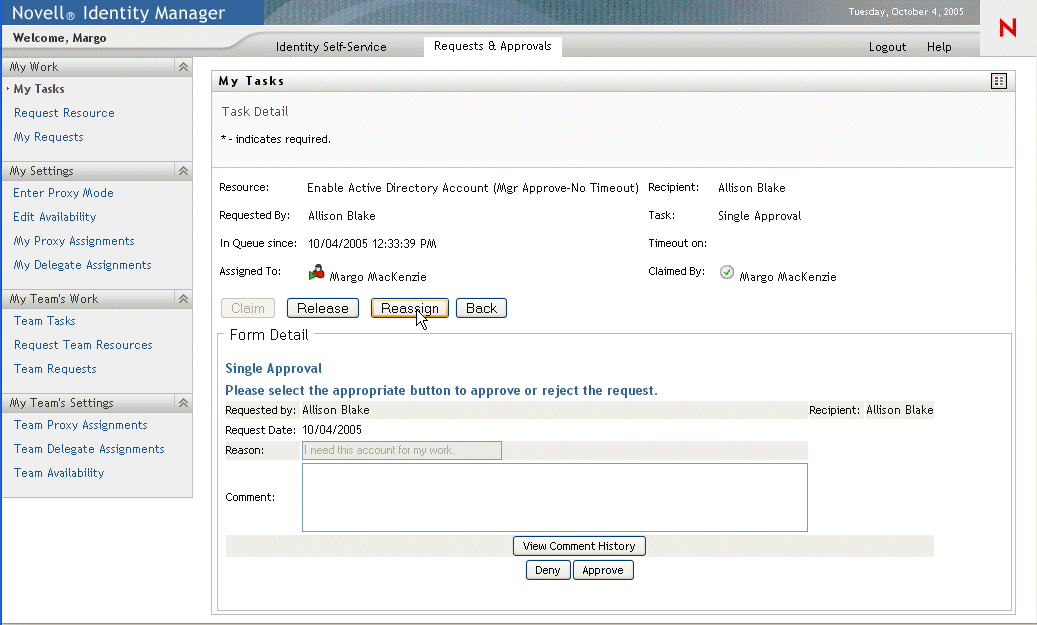1037x625 pixels.
Task: Open the Team Requests link
Action: click(x=55, y=369)
